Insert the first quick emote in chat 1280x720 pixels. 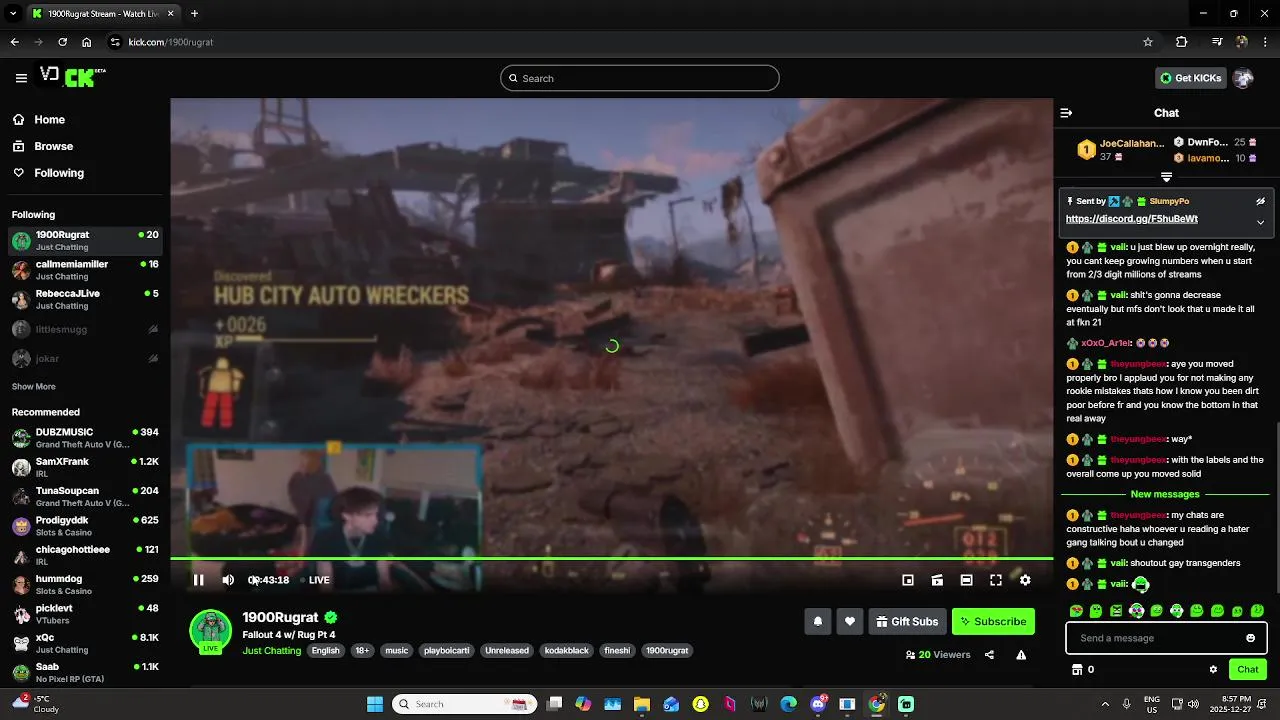[1076, 611]
